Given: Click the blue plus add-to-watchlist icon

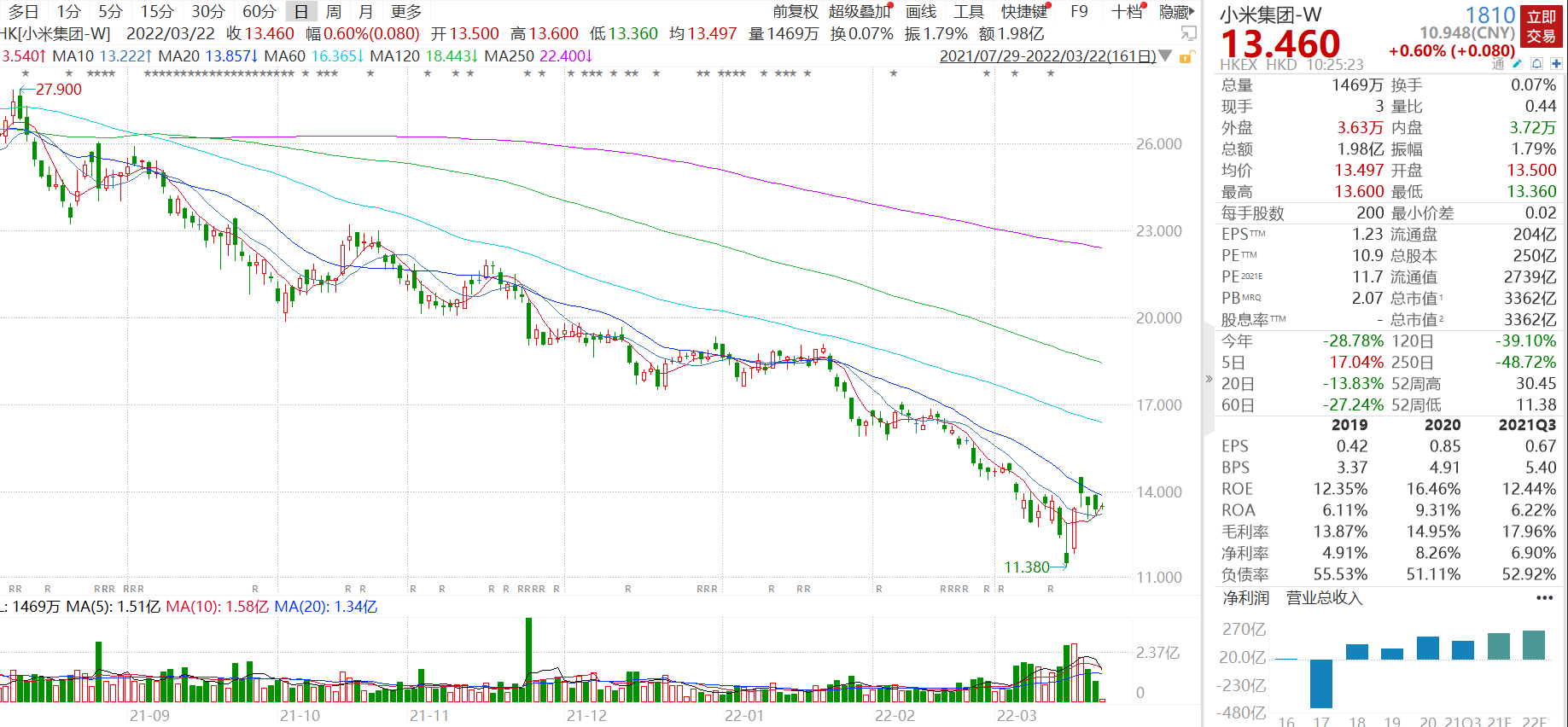Looking at the screenshot, I should click(x=1556, y=64).
